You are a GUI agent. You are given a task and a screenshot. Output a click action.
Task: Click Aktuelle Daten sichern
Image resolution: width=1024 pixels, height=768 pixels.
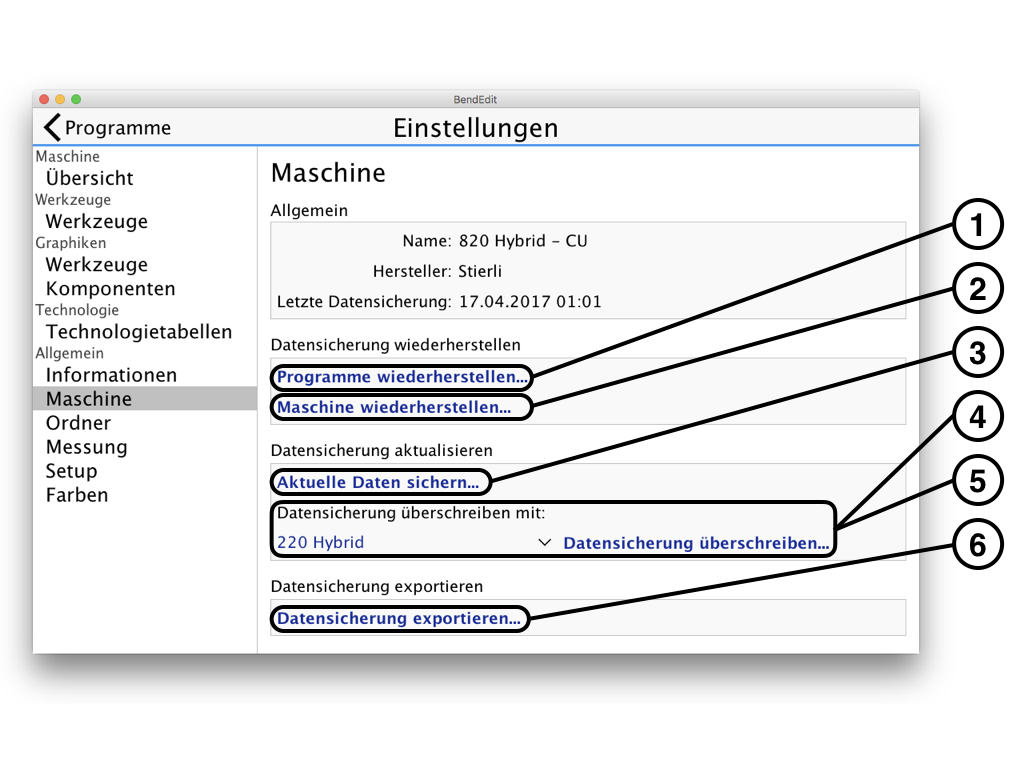378,483
